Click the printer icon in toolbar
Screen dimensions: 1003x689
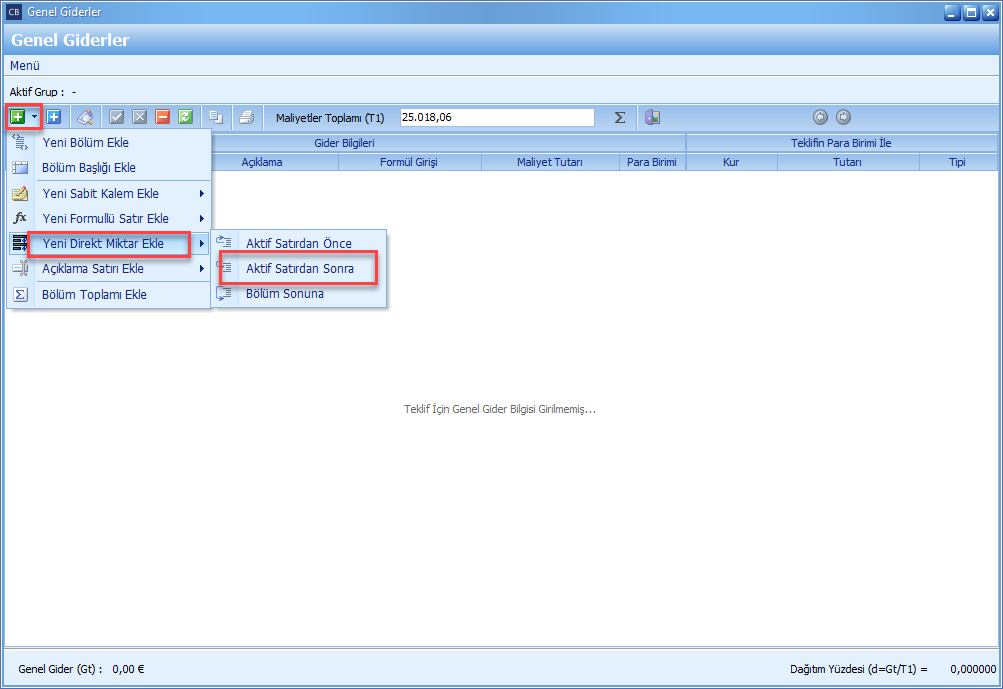tap(246, 117)
